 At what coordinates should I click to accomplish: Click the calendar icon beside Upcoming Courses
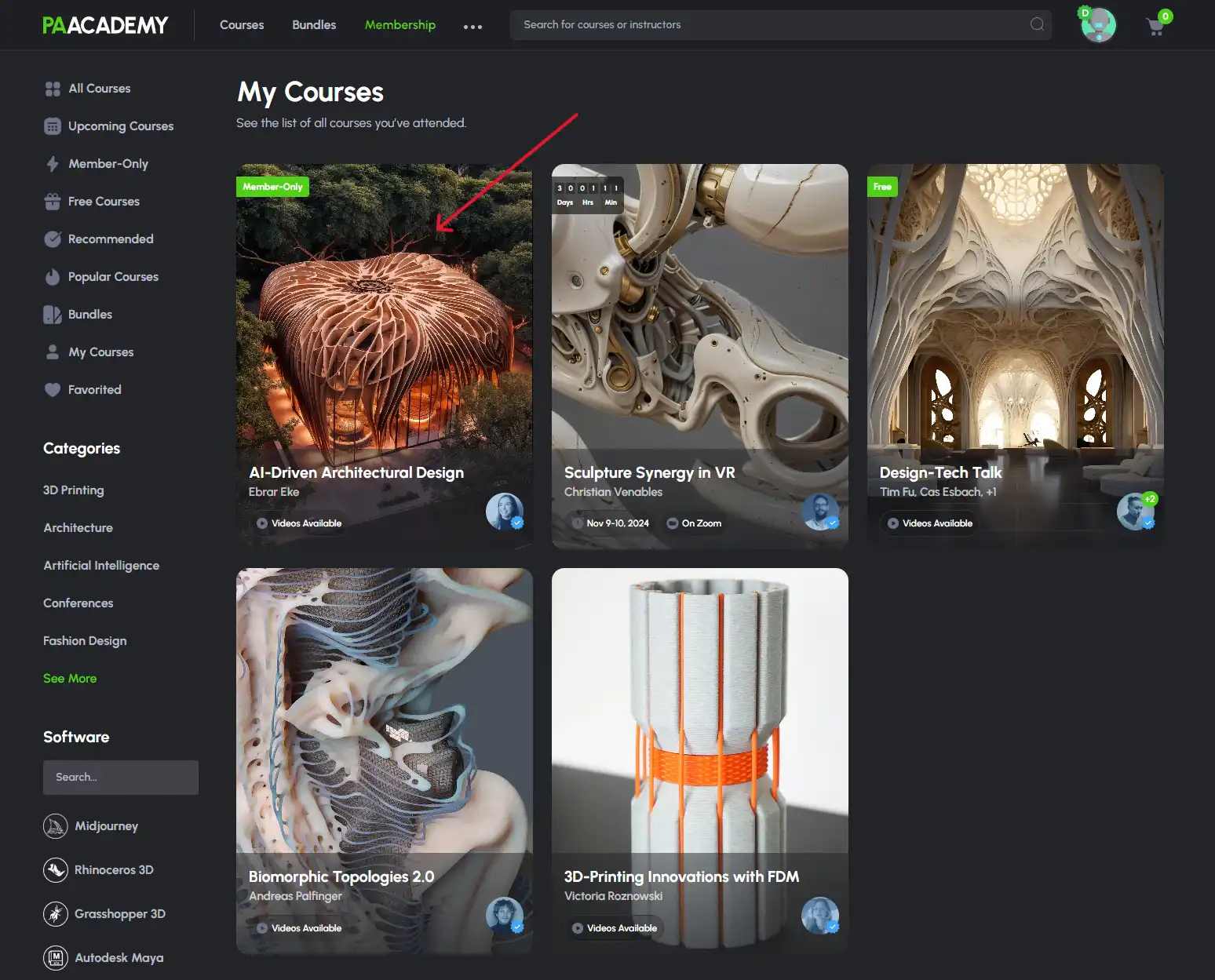(x=52, y=126)
